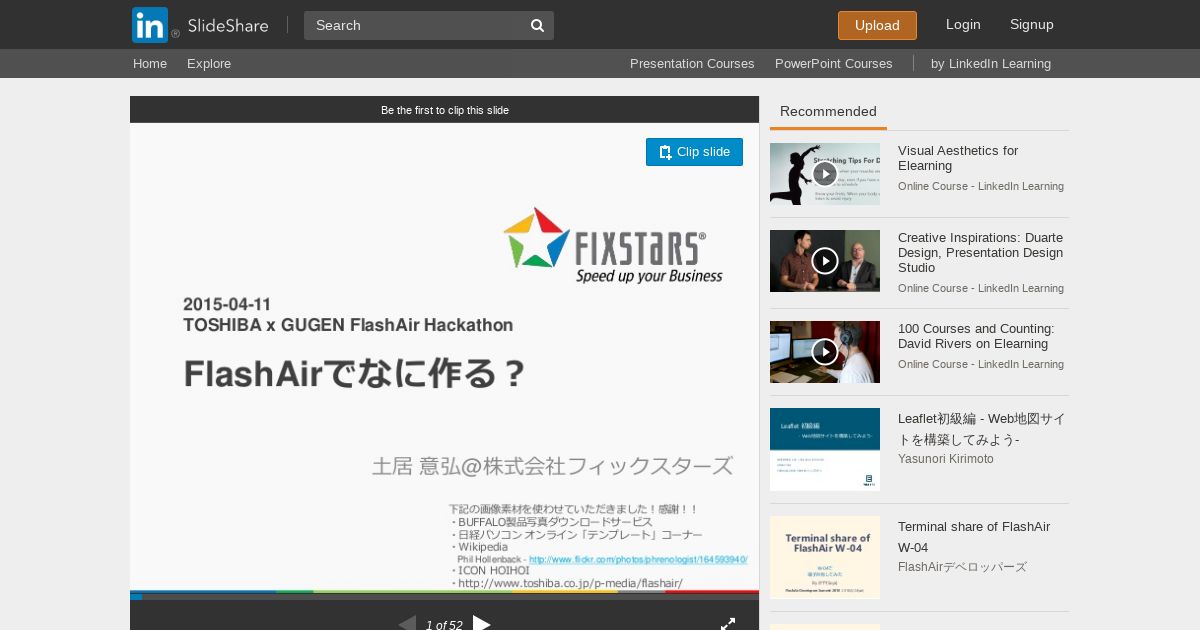Click the search magnifier icon
This screenshot has width=1200, height=630.
click(x=537, y=25)
